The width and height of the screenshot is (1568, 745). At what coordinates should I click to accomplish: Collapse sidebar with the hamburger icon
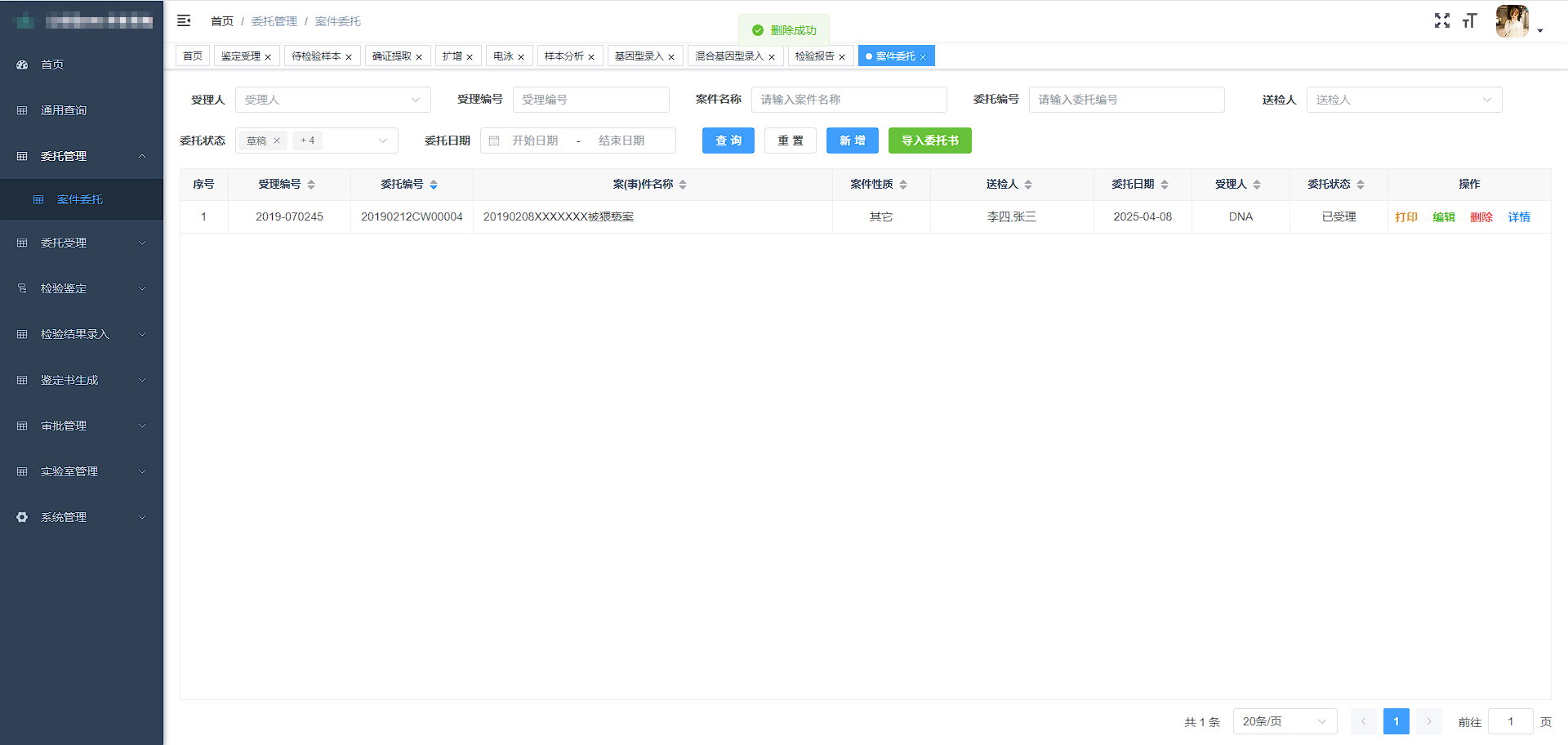pyautogui.click(x=184, y=20)
